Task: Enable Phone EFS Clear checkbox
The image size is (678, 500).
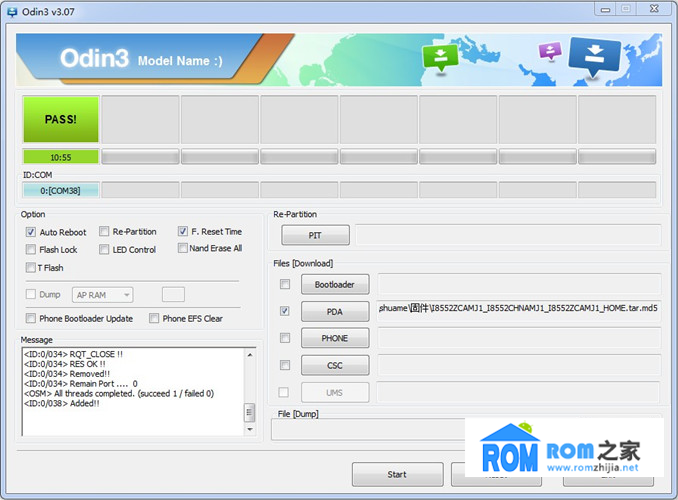Action: point(154,318)
